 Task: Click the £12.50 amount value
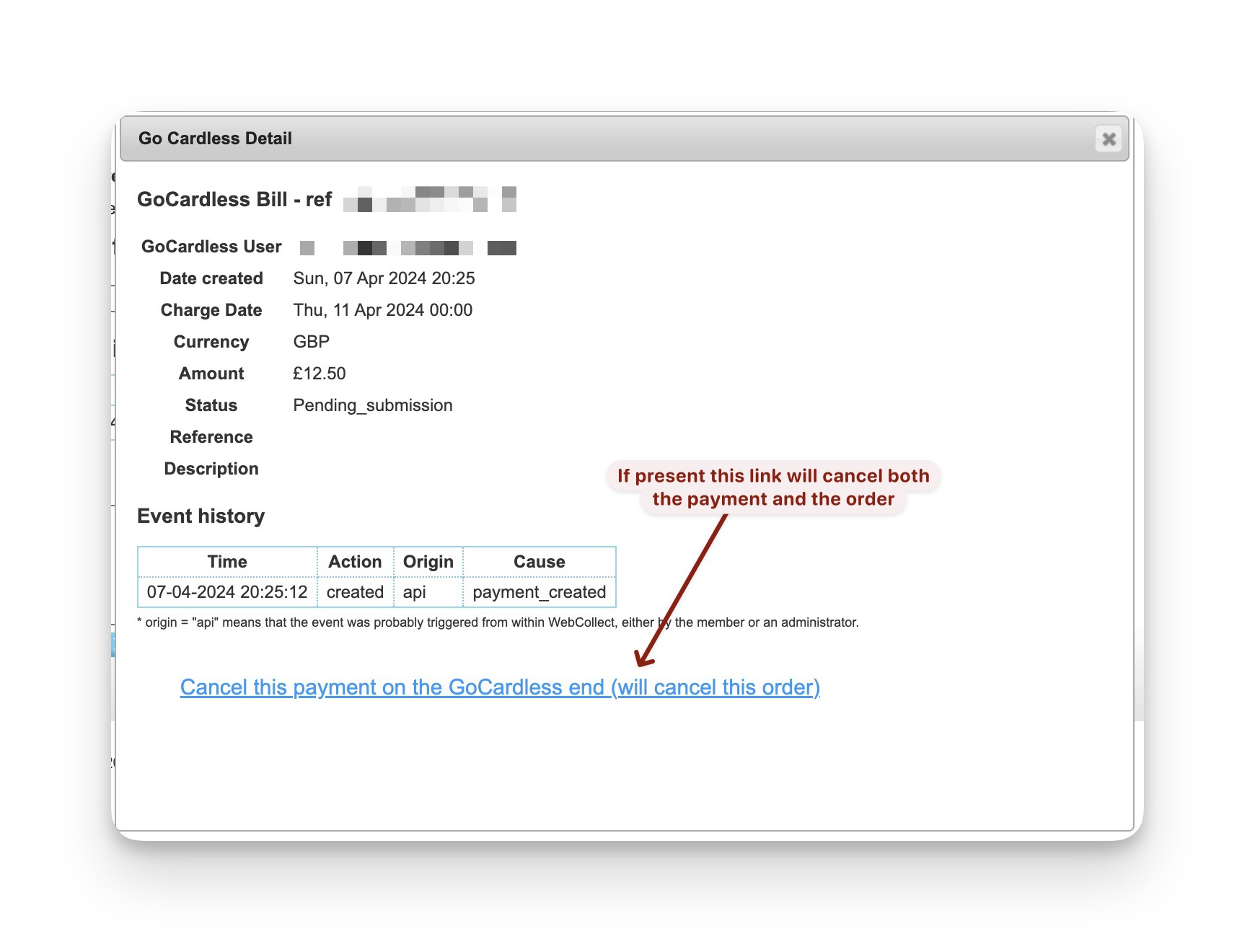coord(320,373)
